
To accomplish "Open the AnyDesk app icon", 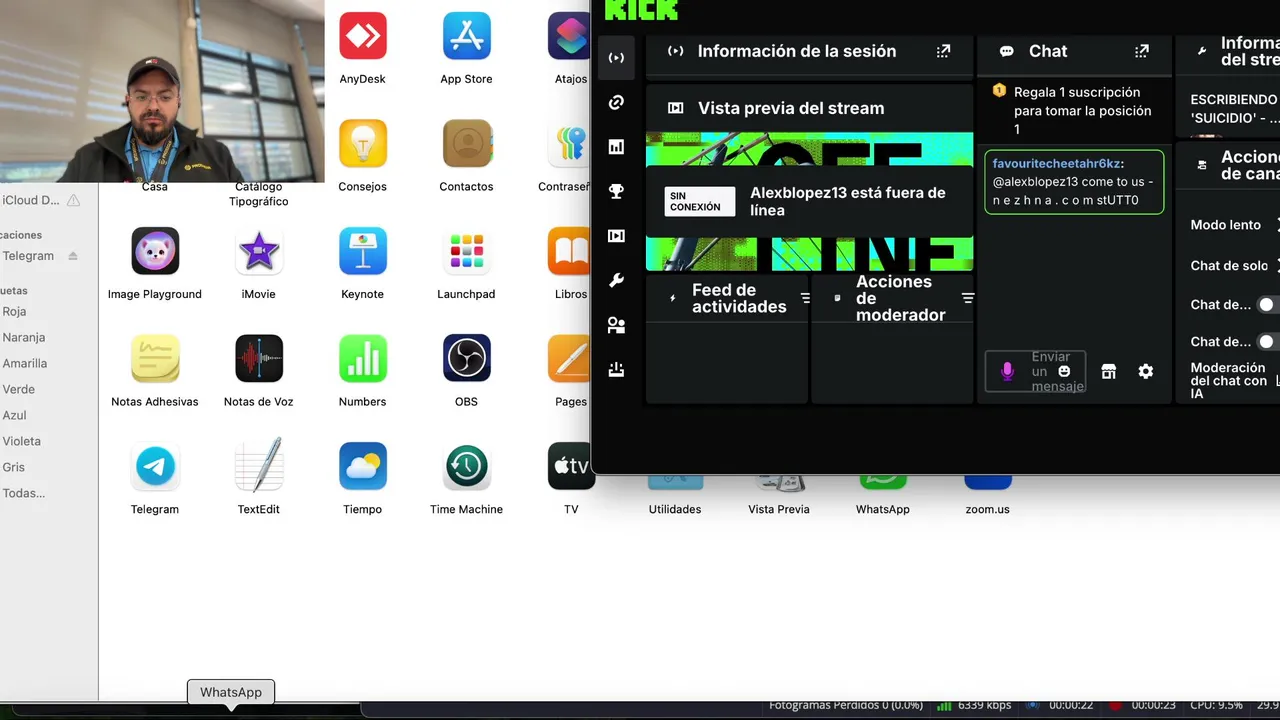I will [362, 36].
